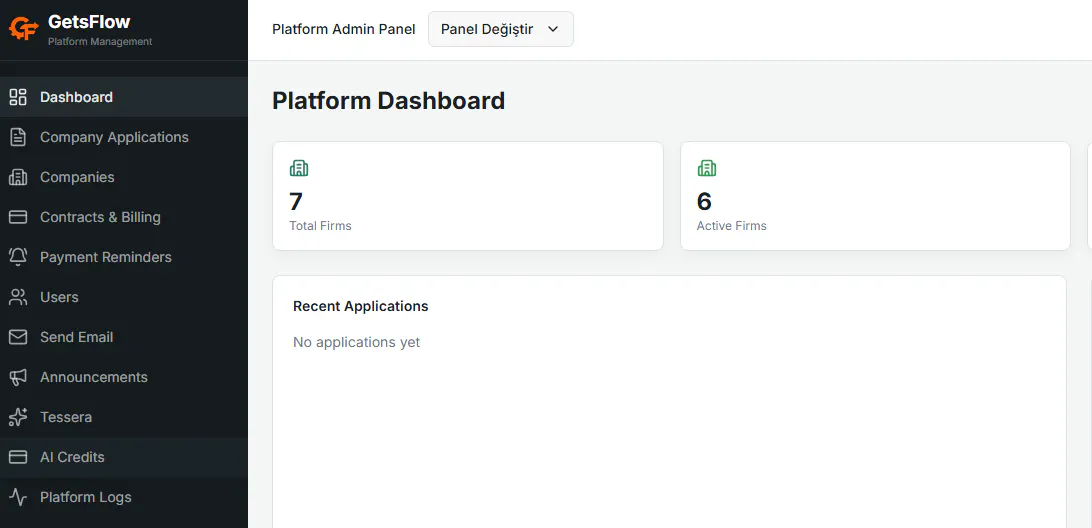Click the No applications yet message
The image size is (1092, 528).
click(357, 343)
